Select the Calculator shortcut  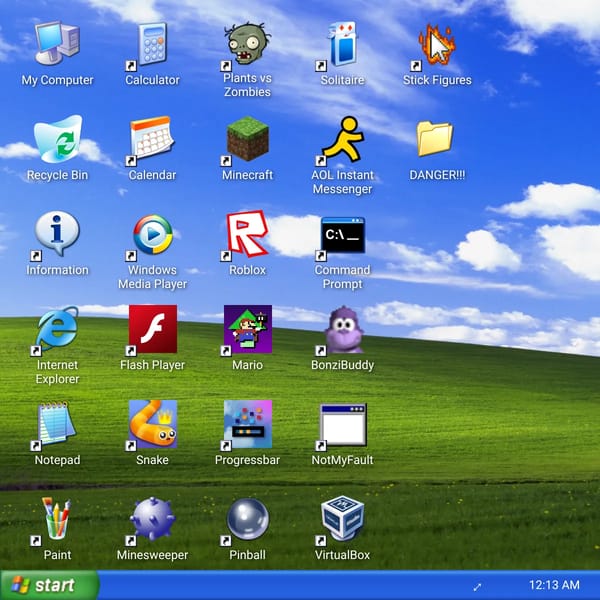152,44
